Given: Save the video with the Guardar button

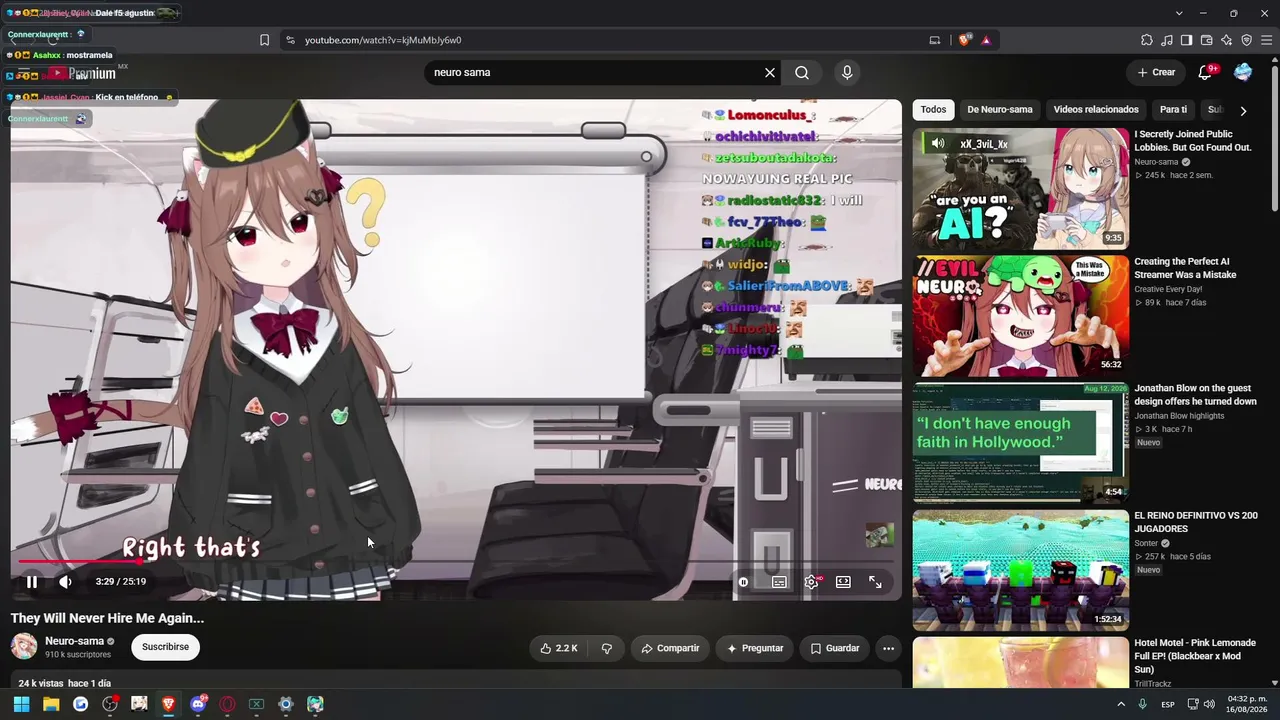Looking at the screenshot, I should 835,648.
